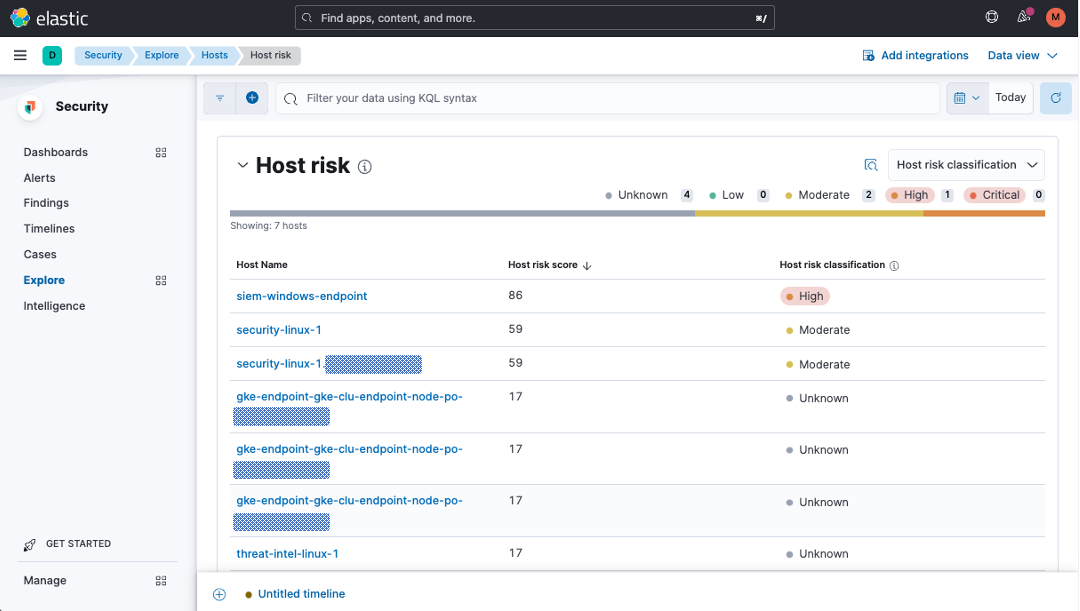Go to Explore breadcrumb
Viewport: 1080px width, 611px height.
point(161,55)
